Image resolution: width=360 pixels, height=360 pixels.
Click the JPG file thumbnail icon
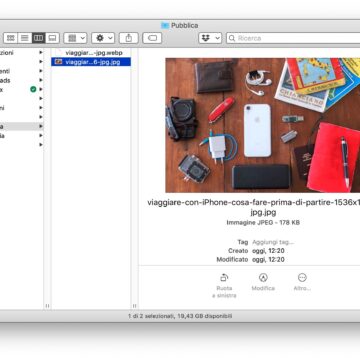[58, 62]
